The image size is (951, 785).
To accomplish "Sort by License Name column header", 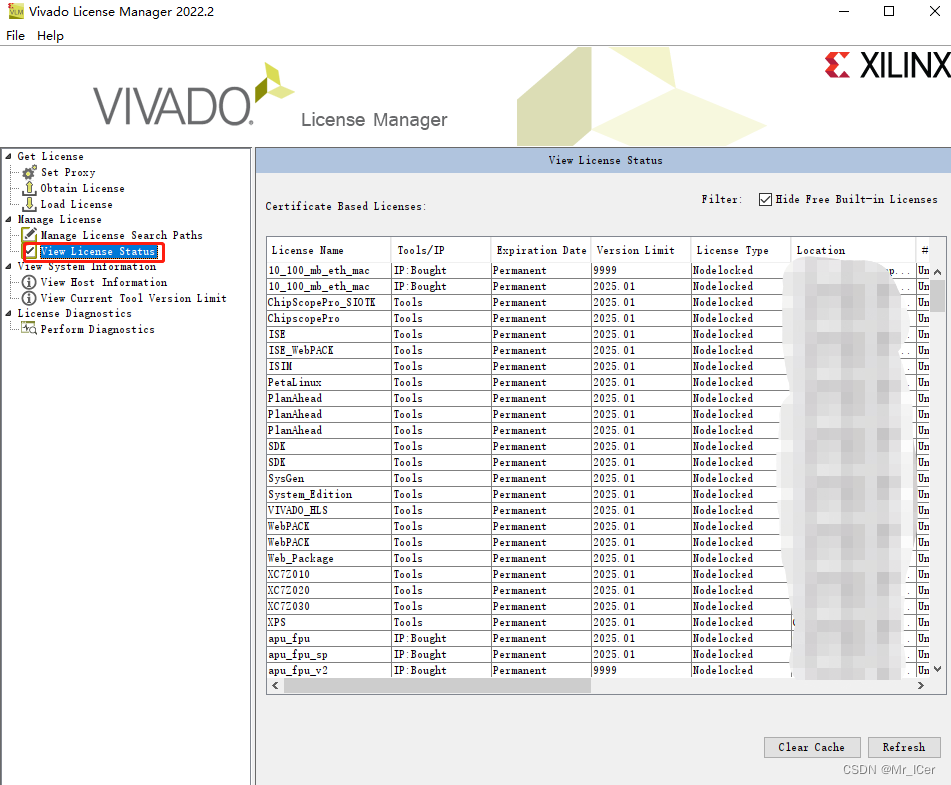I will 329,250.
